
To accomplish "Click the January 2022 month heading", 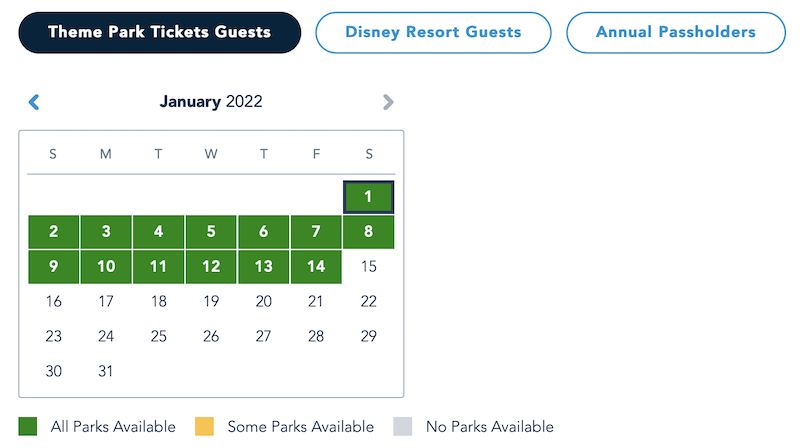I will pos(211,102).
